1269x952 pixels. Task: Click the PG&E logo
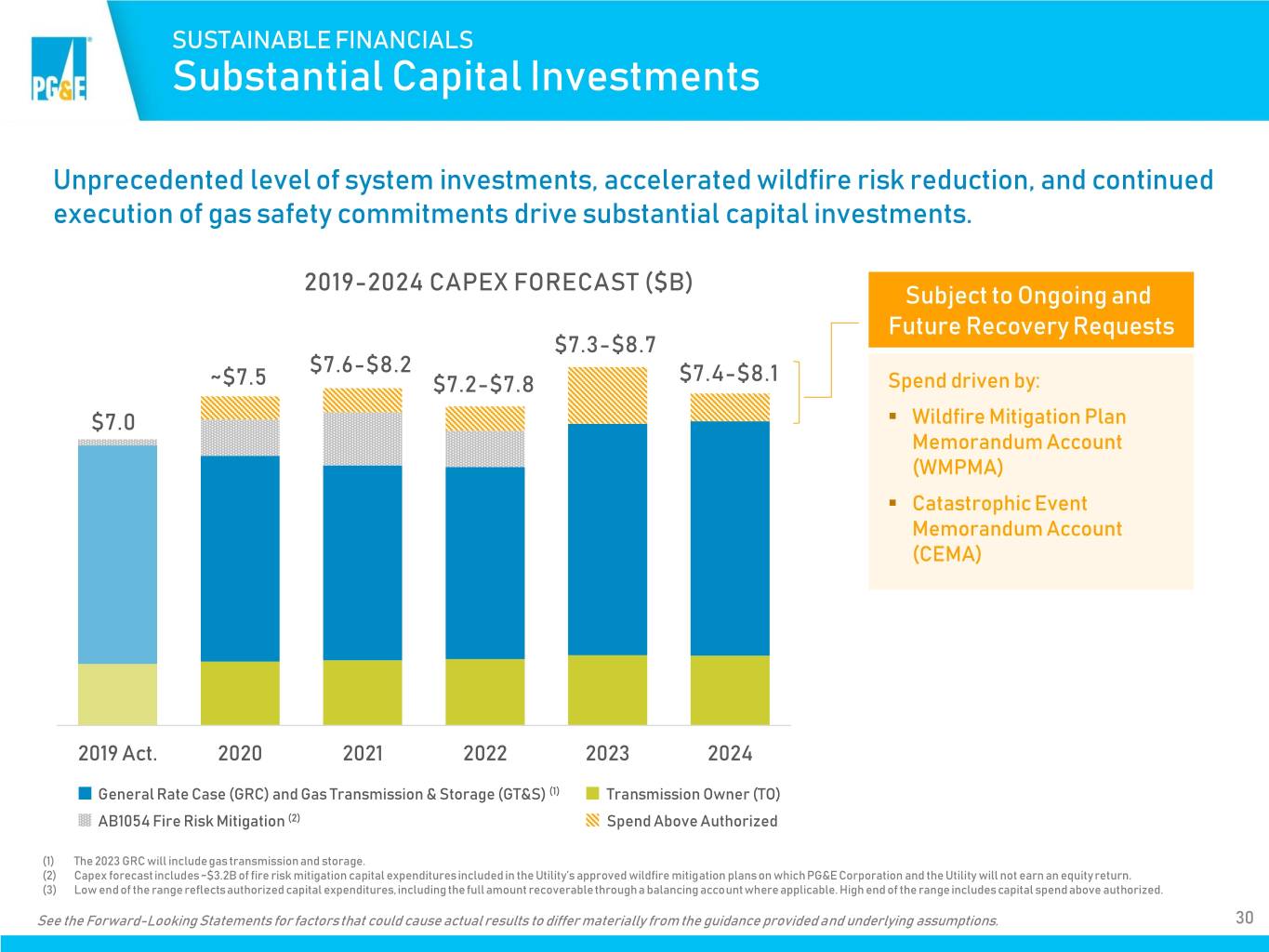pos(60,69)
